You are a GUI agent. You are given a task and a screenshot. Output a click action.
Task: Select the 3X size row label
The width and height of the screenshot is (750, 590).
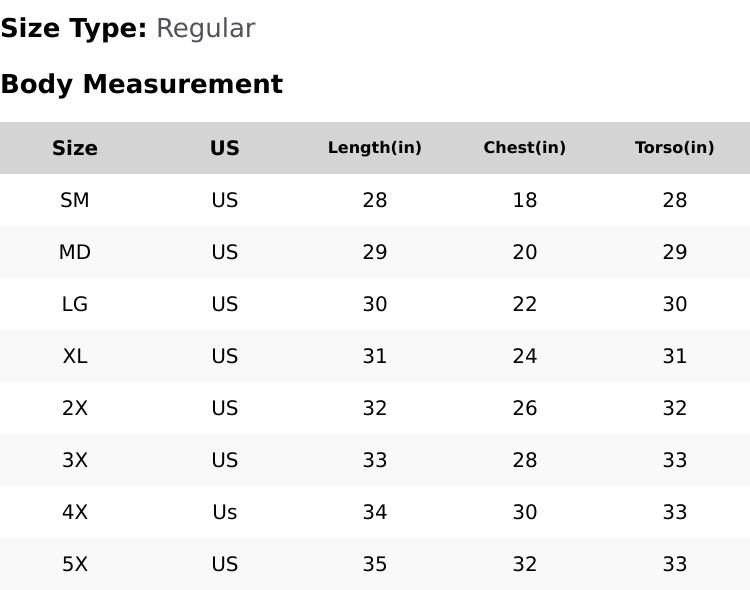coord(75,460)
